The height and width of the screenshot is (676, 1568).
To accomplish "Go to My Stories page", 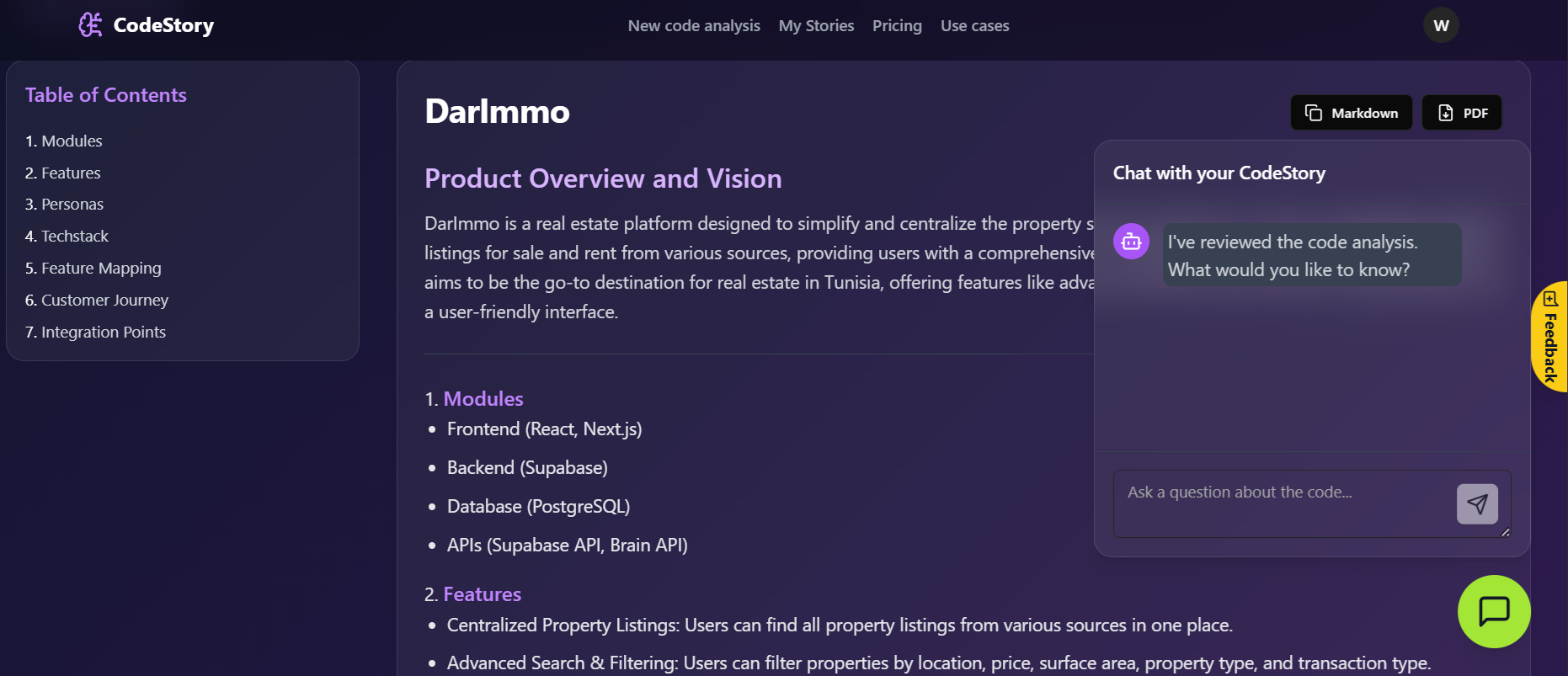I will pyautogui.click(x=816, y=26).
